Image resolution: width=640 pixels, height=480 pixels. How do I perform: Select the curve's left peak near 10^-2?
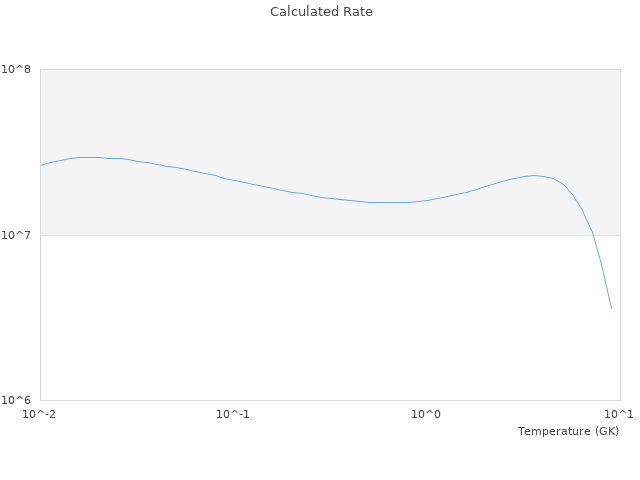click(x=88, y=157)
